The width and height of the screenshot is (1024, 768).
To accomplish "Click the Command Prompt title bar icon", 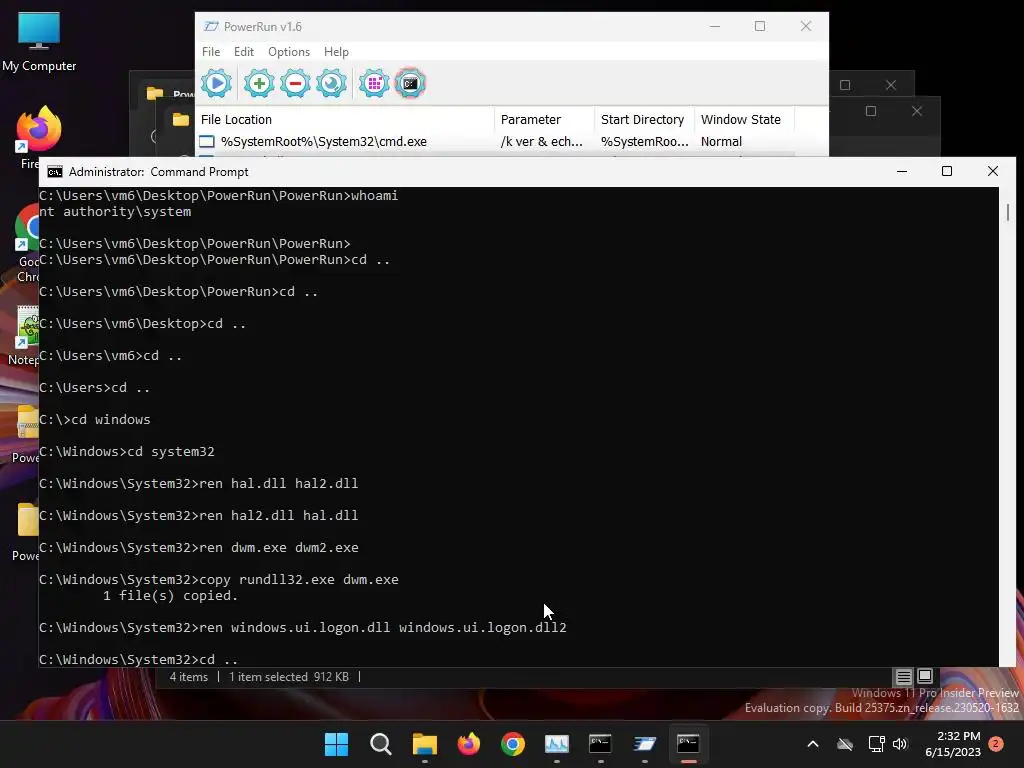I will click(55, 172).
